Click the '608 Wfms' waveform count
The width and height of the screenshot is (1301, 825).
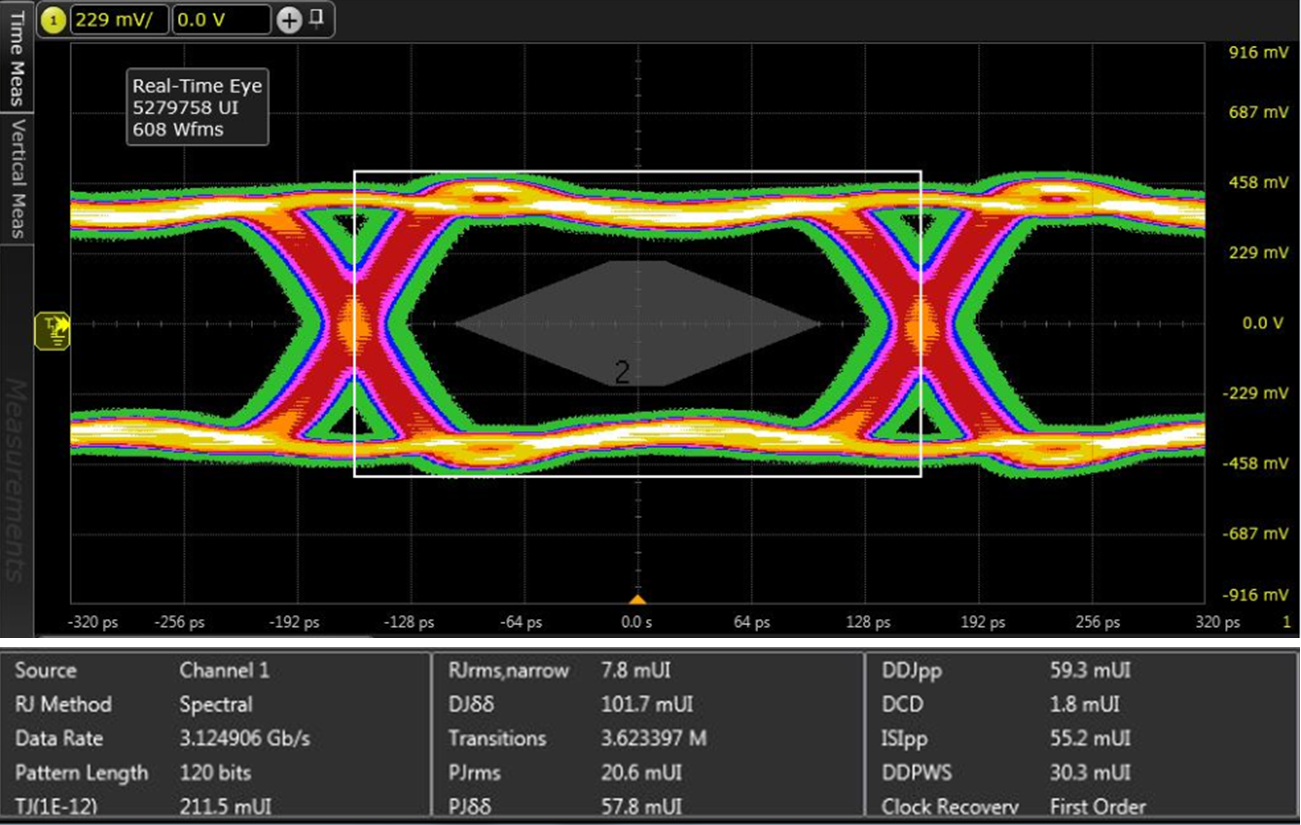[177, 128]
